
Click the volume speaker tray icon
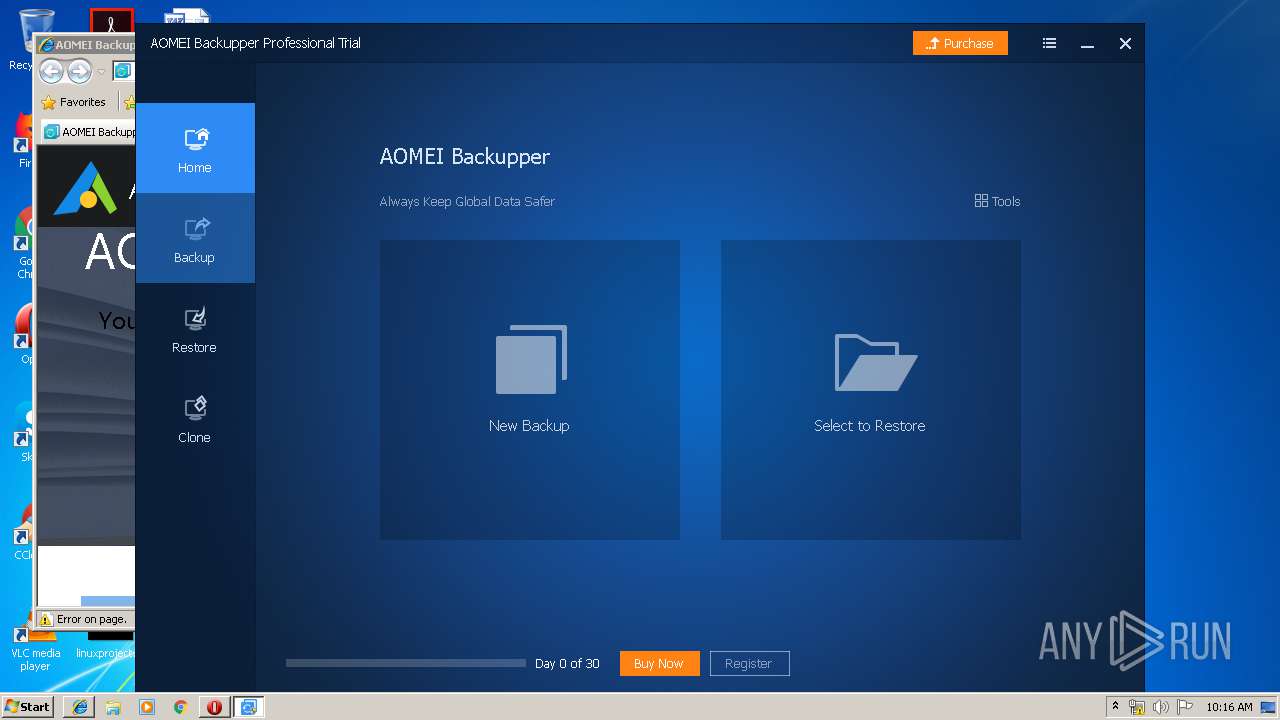[x=1160, y=707]
